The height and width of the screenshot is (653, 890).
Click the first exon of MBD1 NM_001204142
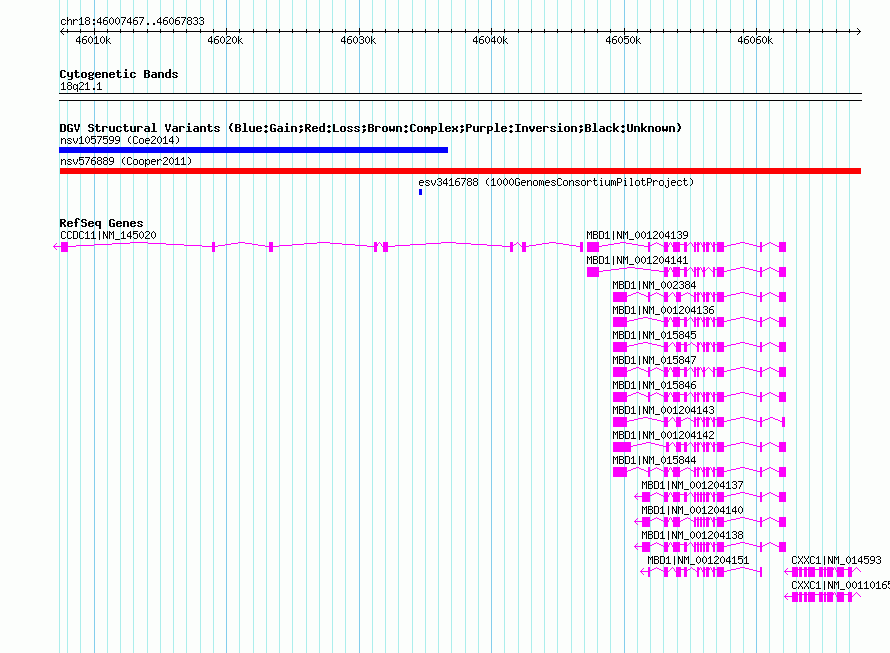pos(622,447)
